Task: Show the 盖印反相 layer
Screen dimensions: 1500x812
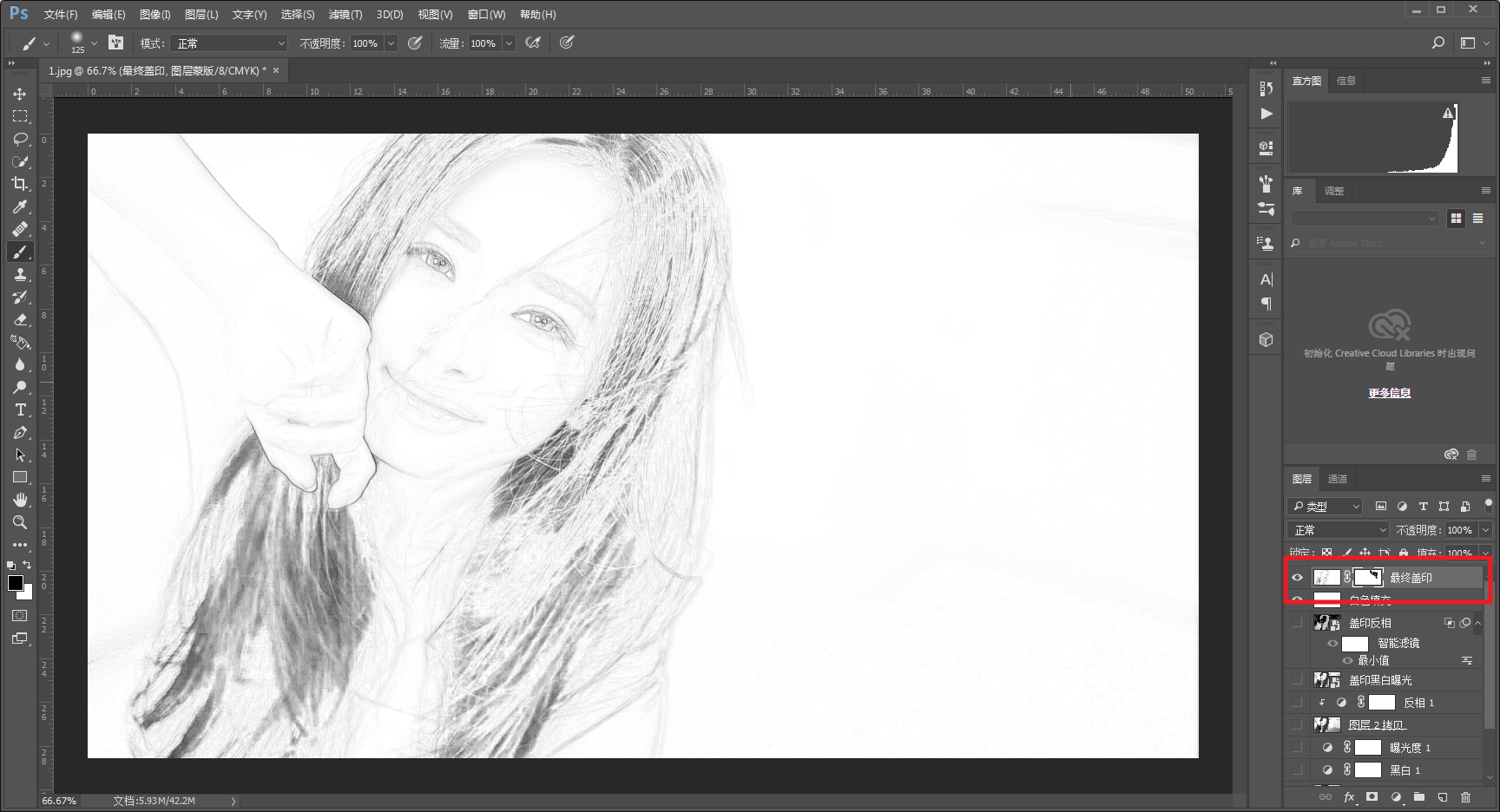Action: 1297,622
